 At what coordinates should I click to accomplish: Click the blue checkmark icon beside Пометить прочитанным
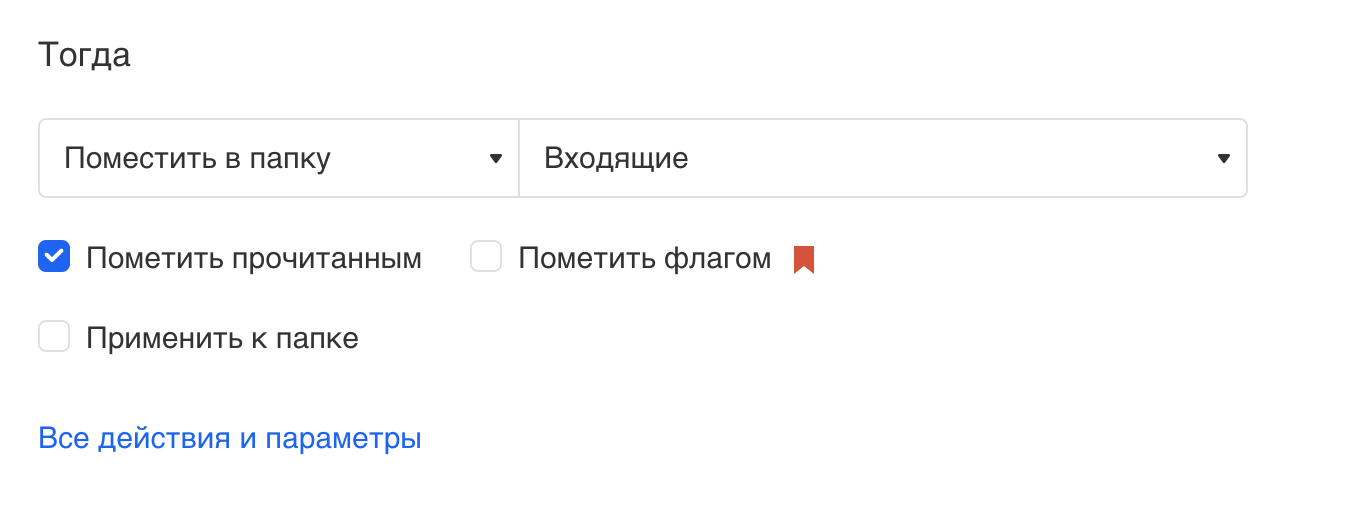pos(54,257)
